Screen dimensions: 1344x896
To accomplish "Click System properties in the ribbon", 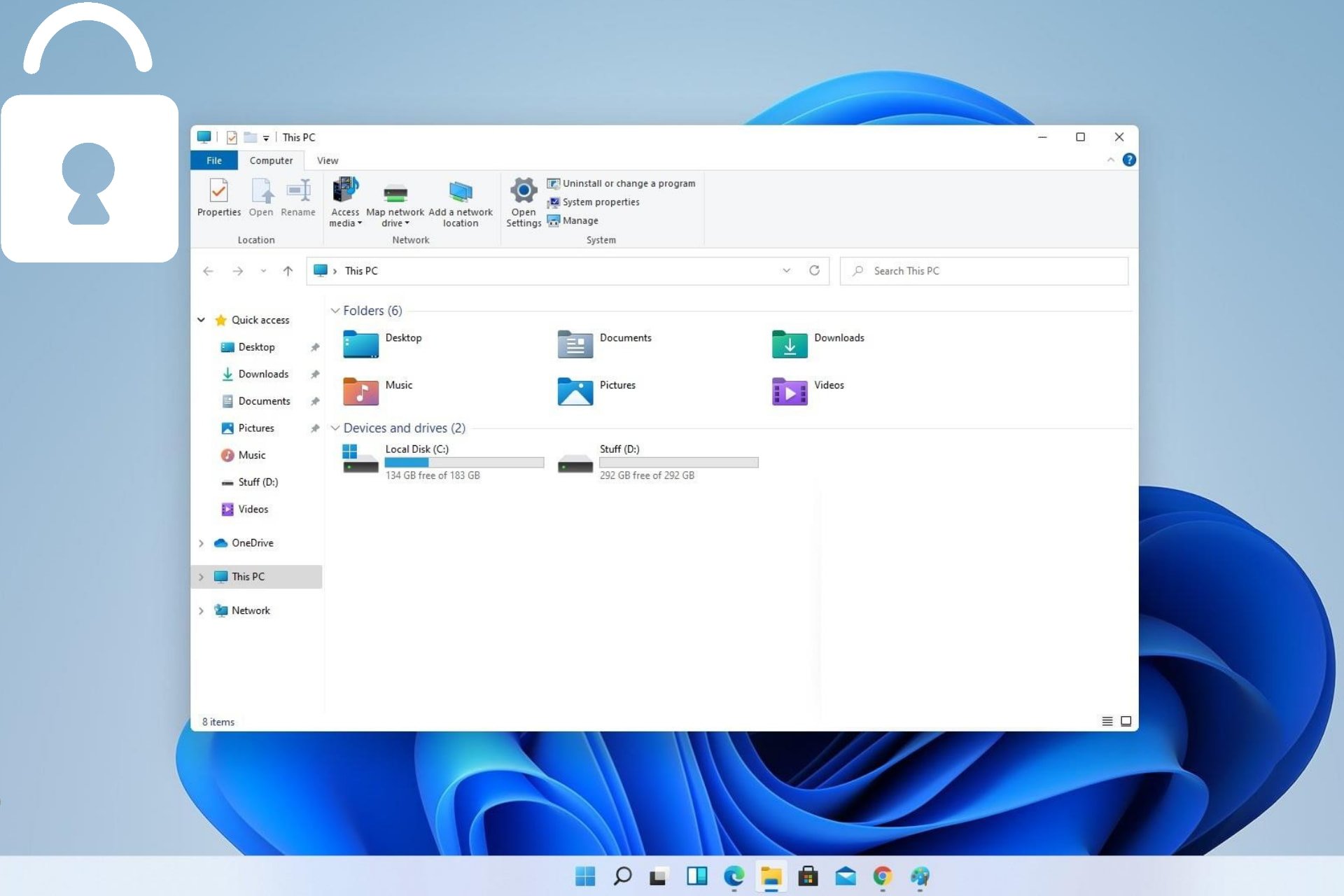I will tap(593, 202).
